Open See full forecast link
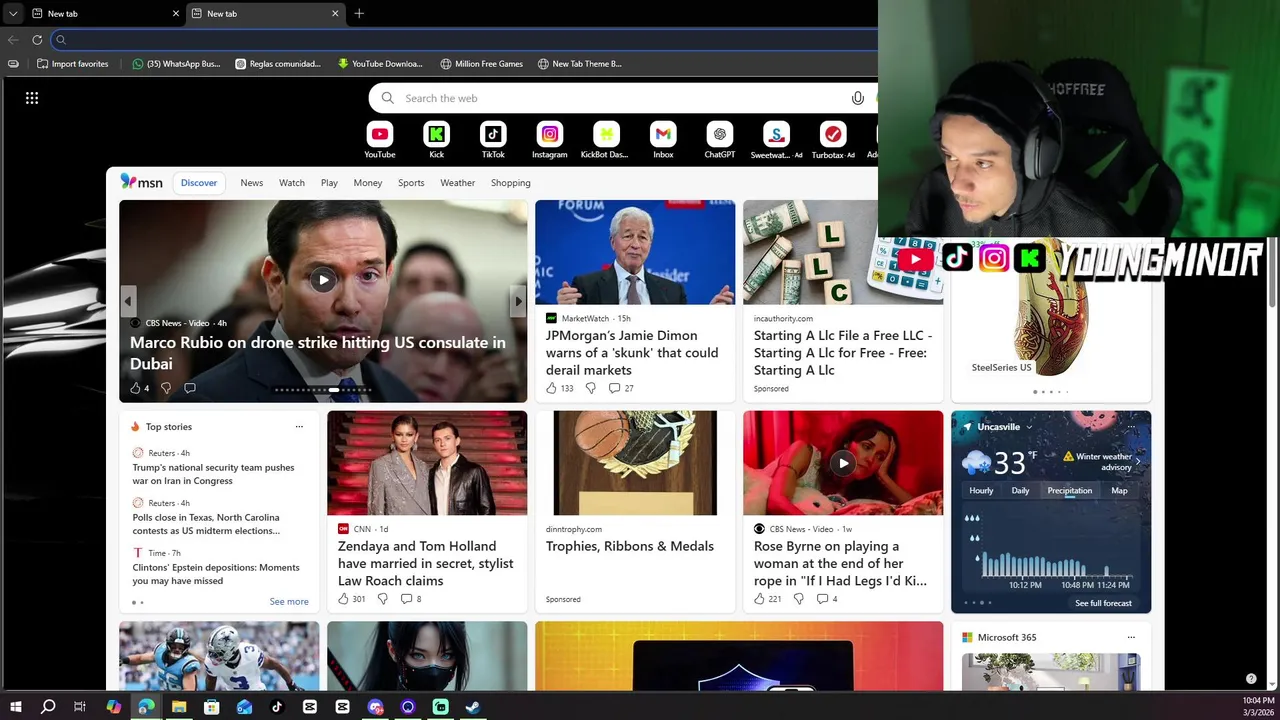Viewport: 1280px width, 720px height. [1103, 603]
